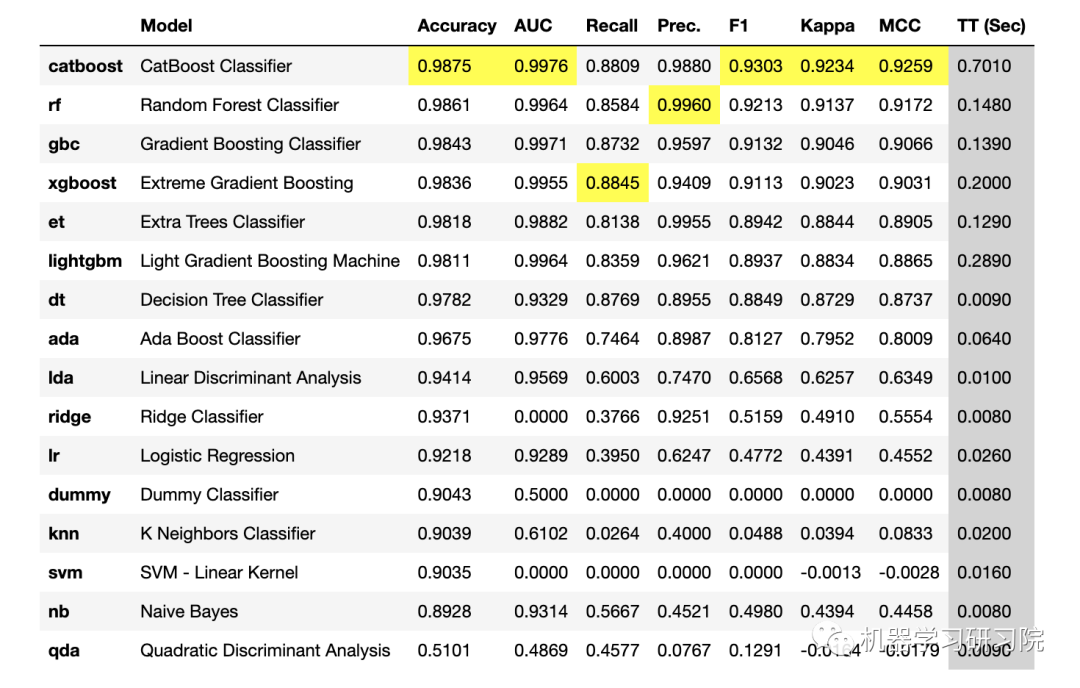This screenshot has height=688, width=1080.
Task: Click the MCC column header
Action: [900, 25]
